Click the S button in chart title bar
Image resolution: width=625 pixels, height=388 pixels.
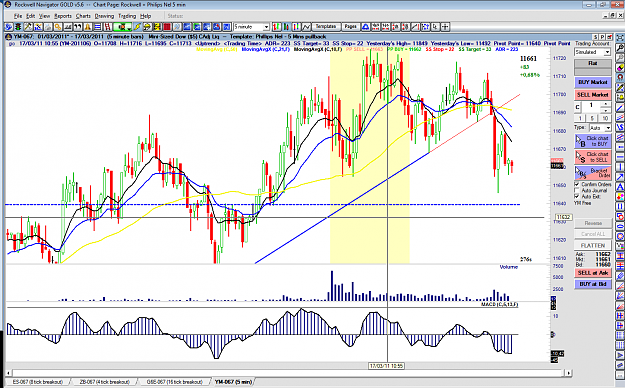point(596,37)
